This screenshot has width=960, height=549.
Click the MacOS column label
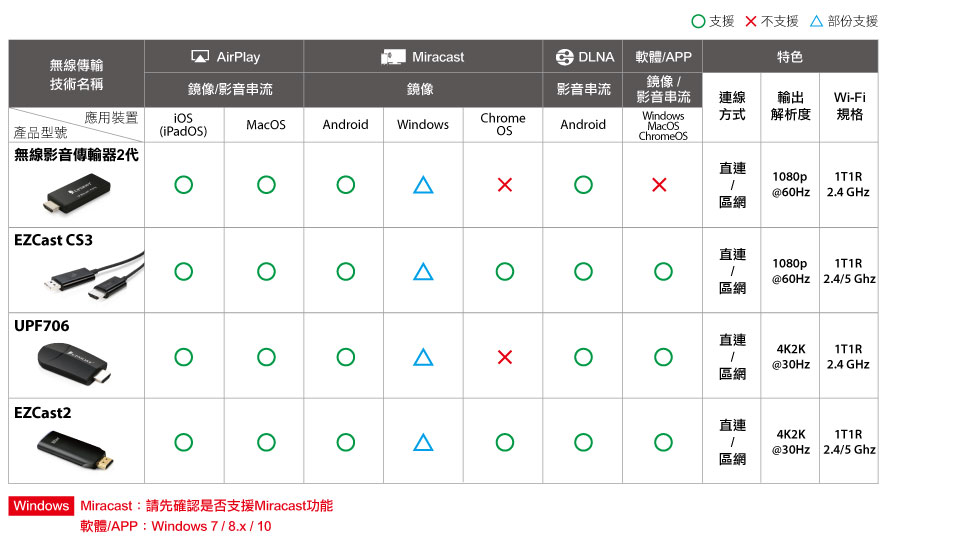[x=266, y=125]
